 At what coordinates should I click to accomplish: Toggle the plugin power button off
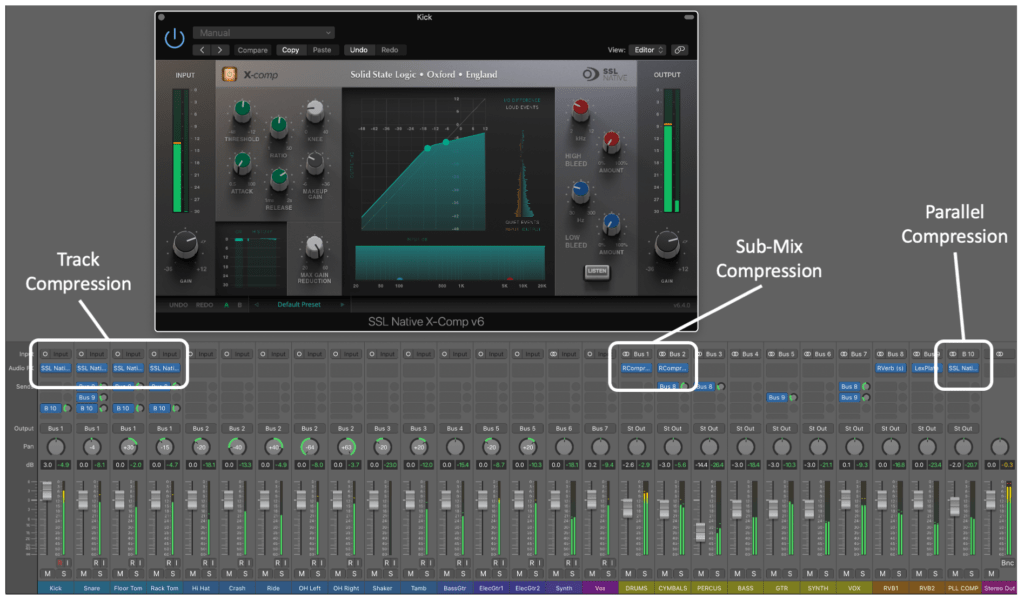pos(174,37)
